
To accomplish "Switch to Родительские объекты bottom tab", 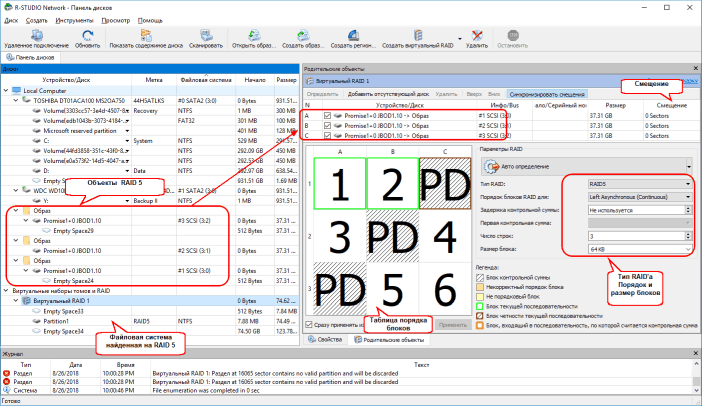I will tap(389, 340).
